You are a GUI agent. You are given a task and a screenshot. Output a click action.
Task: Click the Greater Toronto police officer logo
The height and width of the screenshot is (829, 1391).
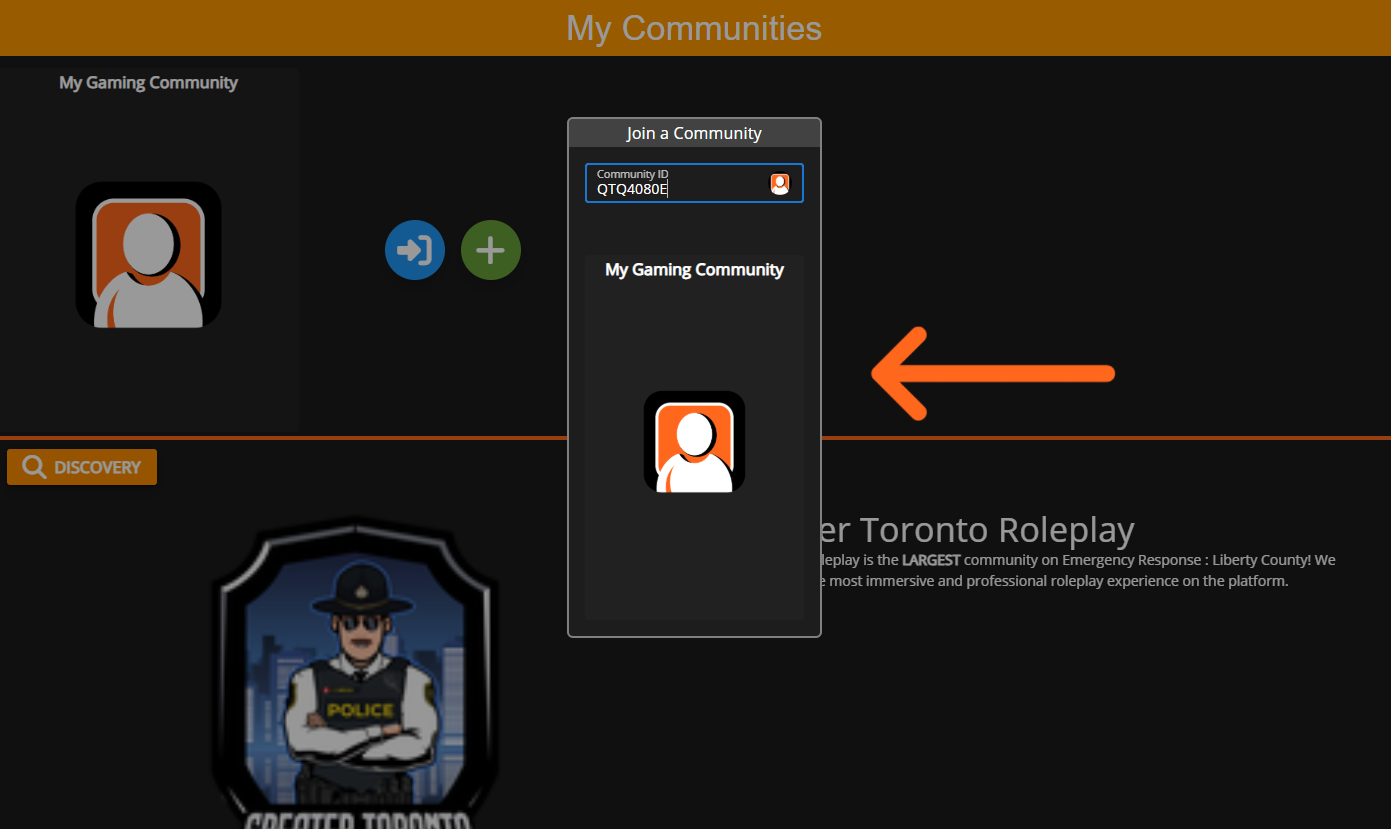point(355,670)
